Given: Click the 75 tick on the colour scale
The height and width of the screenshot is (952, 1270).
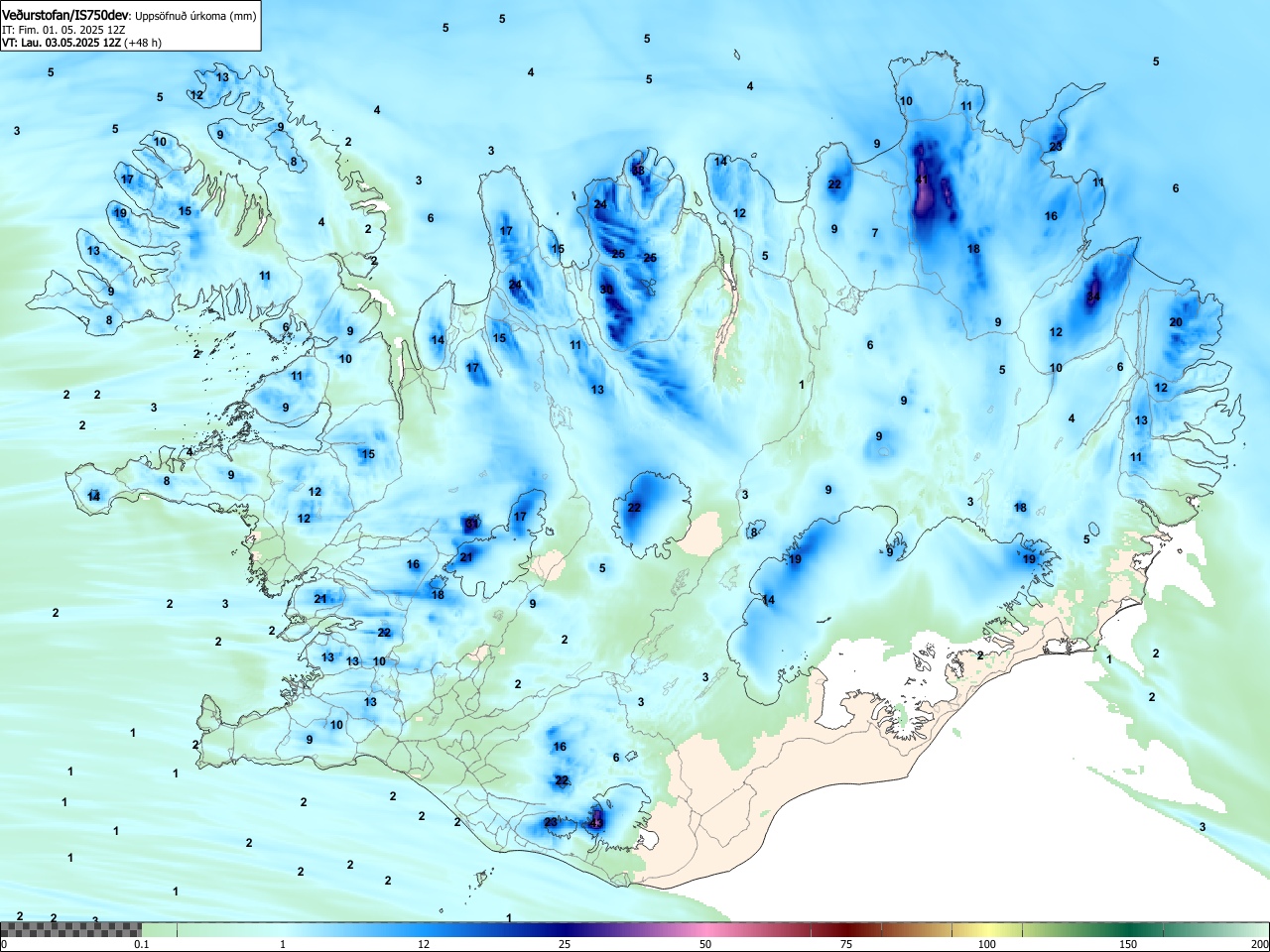Looking at the screenshot, I should [846, 944].
